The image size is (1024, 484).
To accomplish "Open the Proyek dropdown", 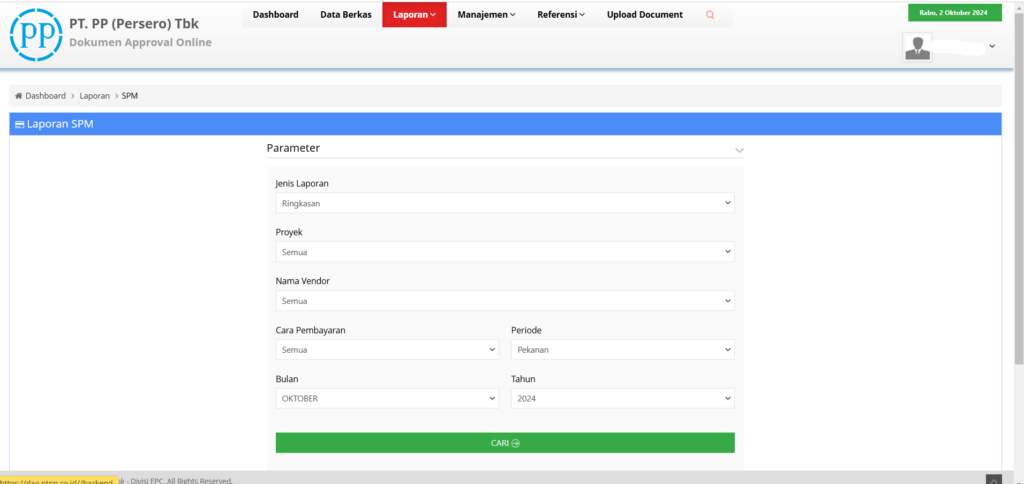I will (x=504, y=252).
